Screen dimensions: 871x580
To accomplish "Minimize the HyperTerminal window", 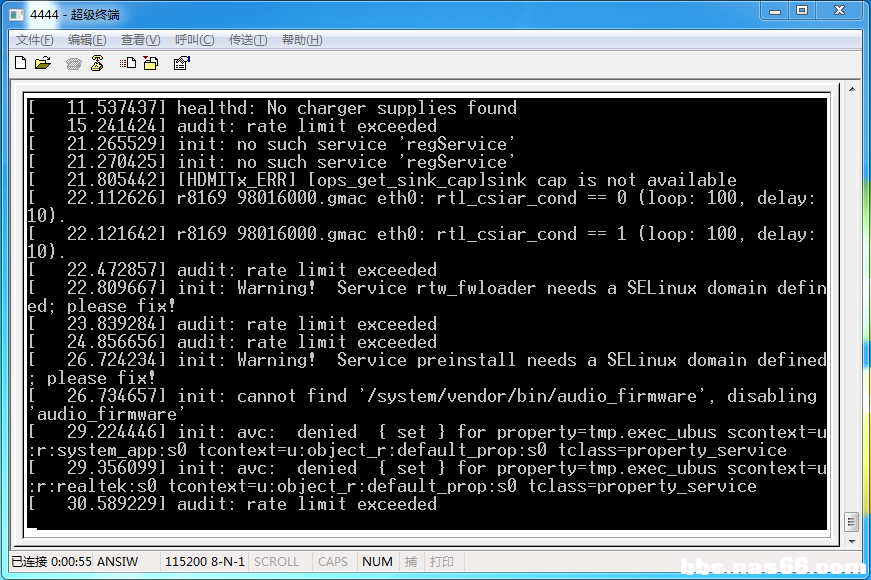I will pyautogui.click(x=775, y=11).
